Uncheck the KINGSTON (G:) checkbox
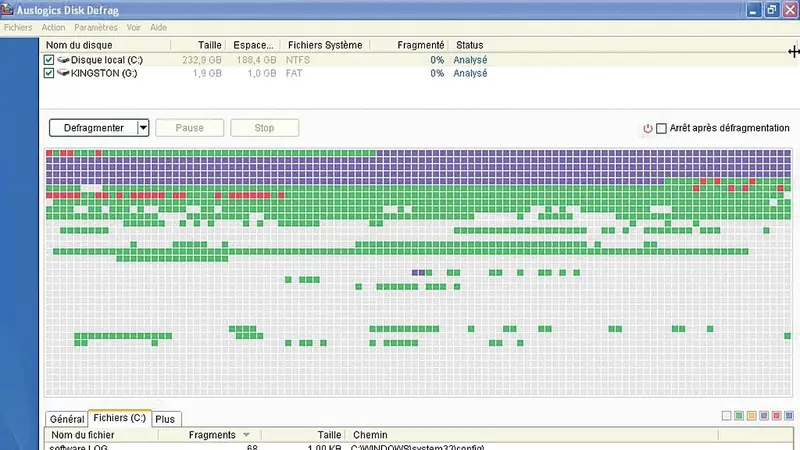800x450 pixels. coord(48,73)
